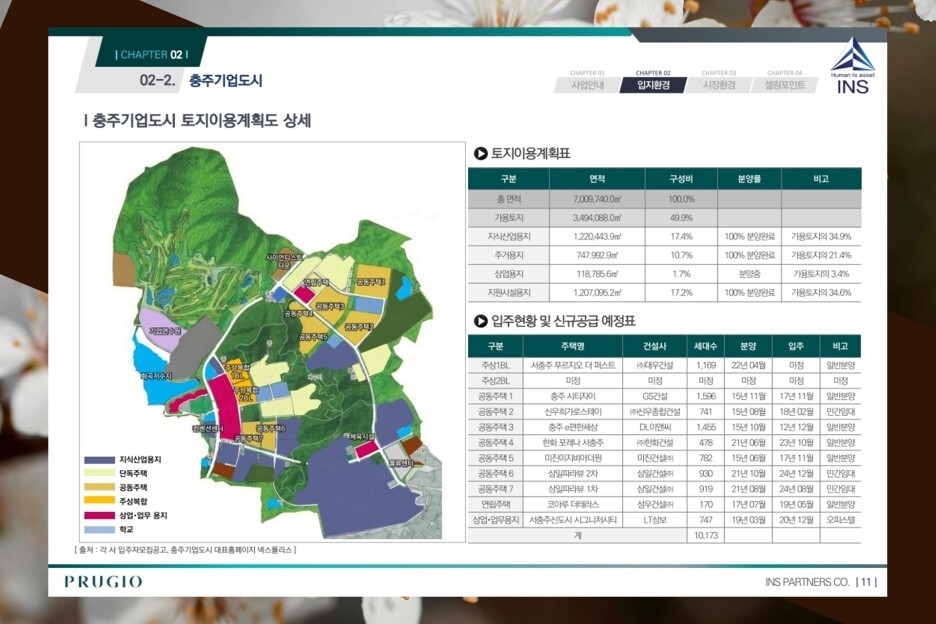This screenshot has width=936, height=624.
Task: Click the 한화 포레나 서충주 cell
Action: pyautogui.click(x=573, y=442)
